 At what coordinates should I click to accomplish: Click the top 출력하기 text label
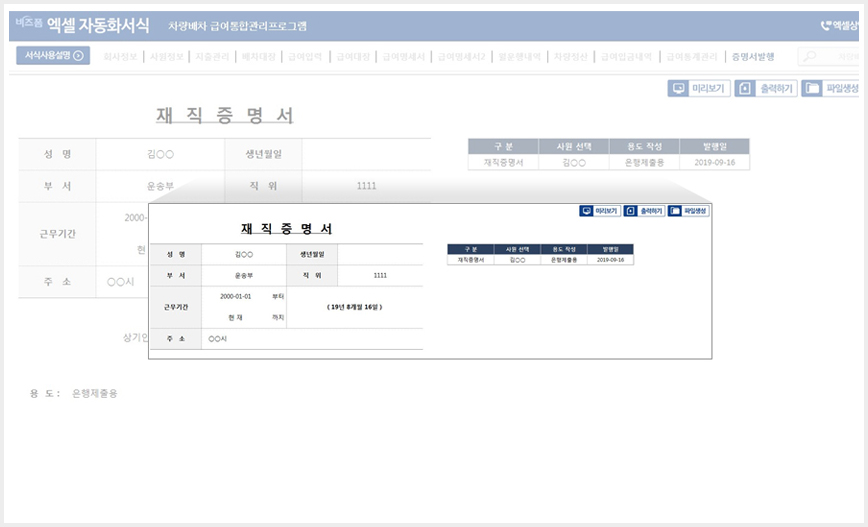click(x=776, y=89)
